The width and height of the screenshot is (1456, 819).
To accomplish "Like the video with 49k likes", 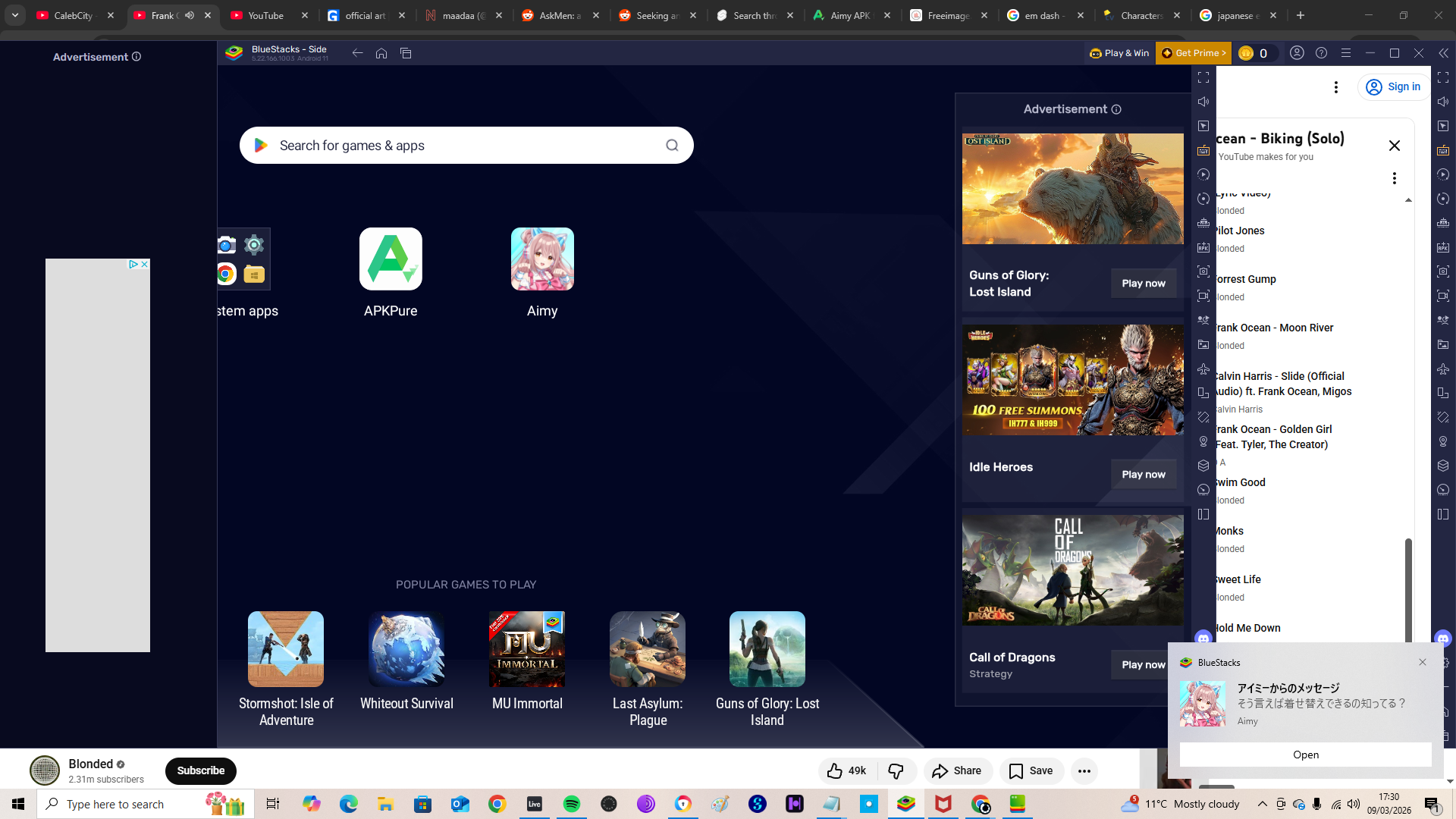I will [x=846, y=771].
